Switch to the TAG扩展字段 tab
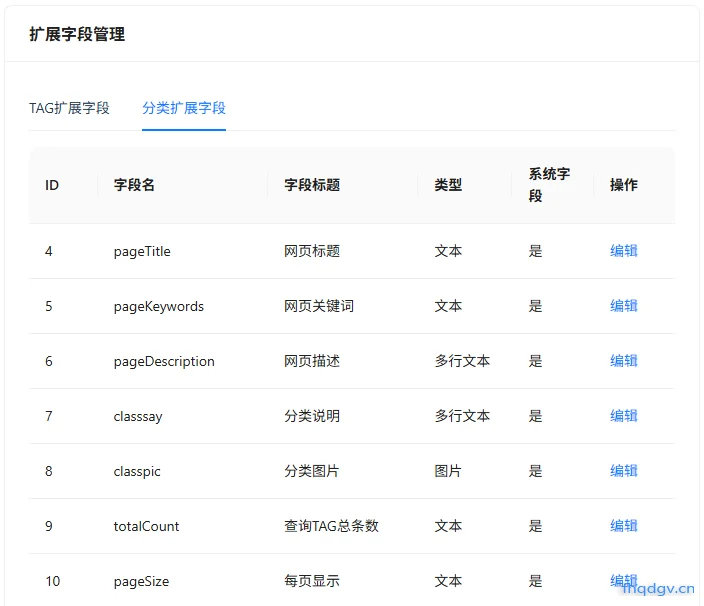The height and width of the screenshot is (606, 704). [x=69, y=108]
